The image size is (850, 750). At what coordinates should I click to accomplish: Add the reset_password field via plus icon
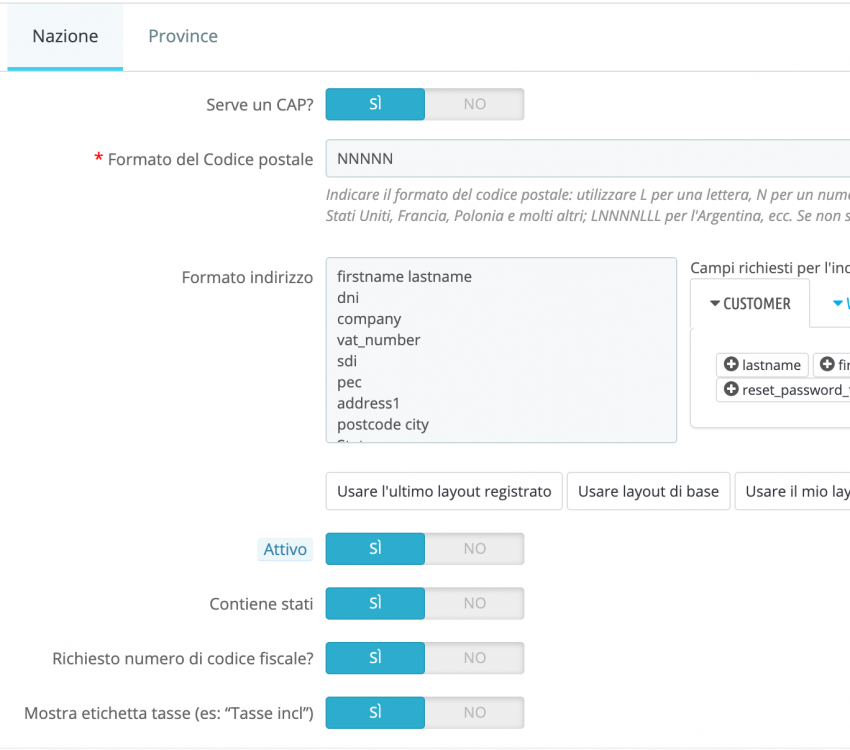coord(731,390)
